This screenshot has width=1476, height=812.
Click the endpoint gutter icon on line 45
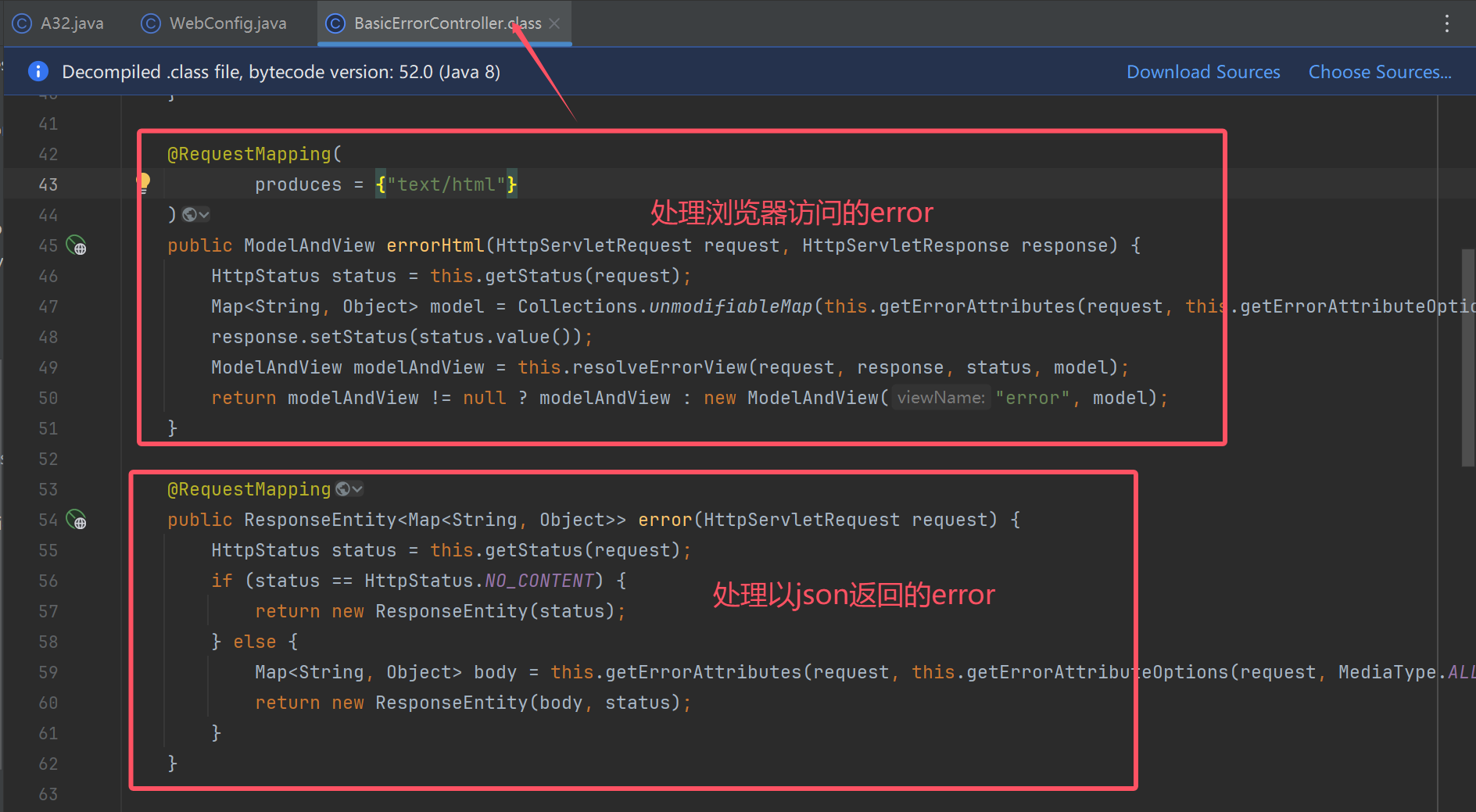(x=76, y=245)
